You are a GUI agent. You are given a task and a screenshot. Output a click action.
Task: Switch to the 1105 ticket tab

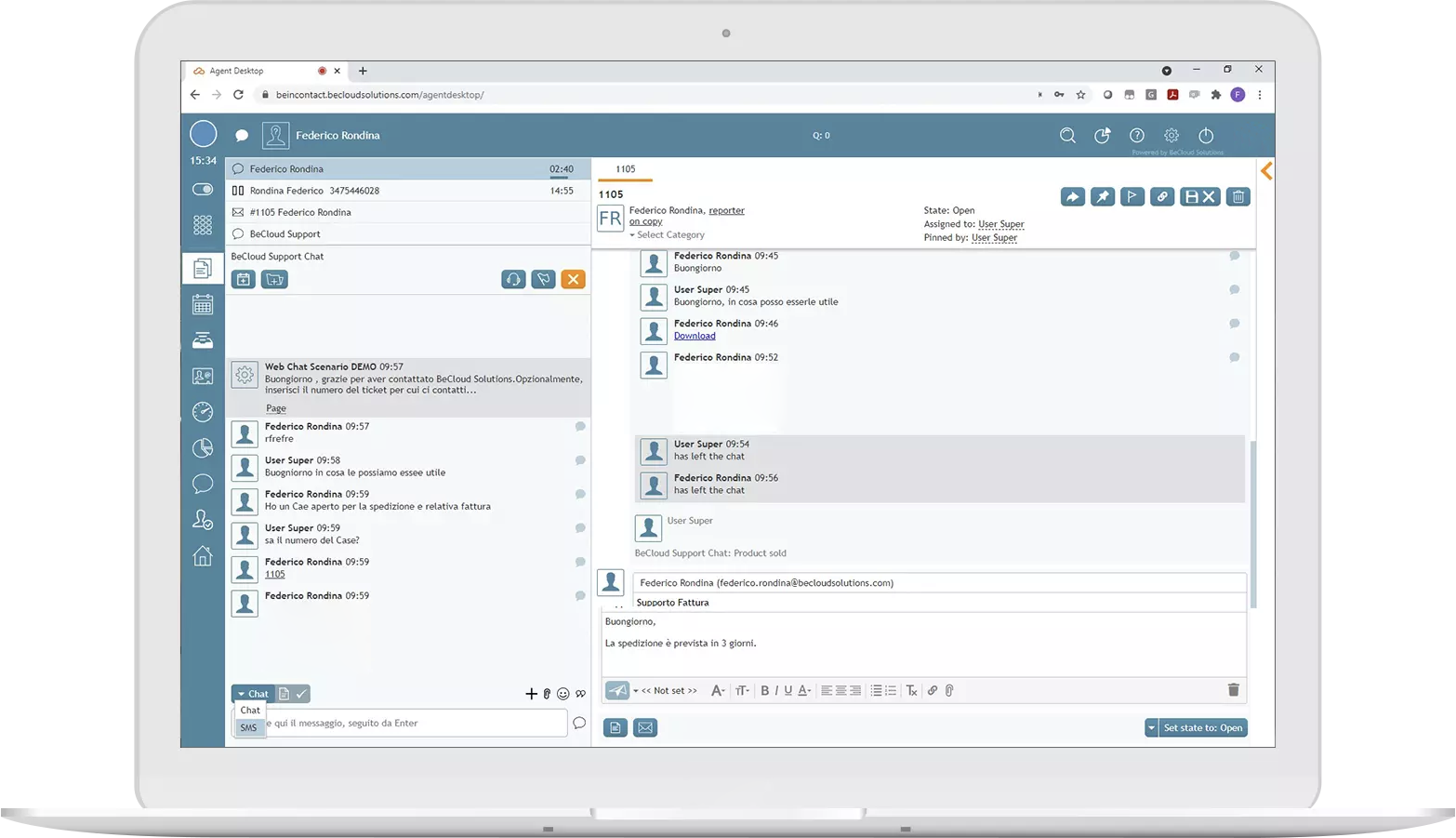click(x=626, y=169)
